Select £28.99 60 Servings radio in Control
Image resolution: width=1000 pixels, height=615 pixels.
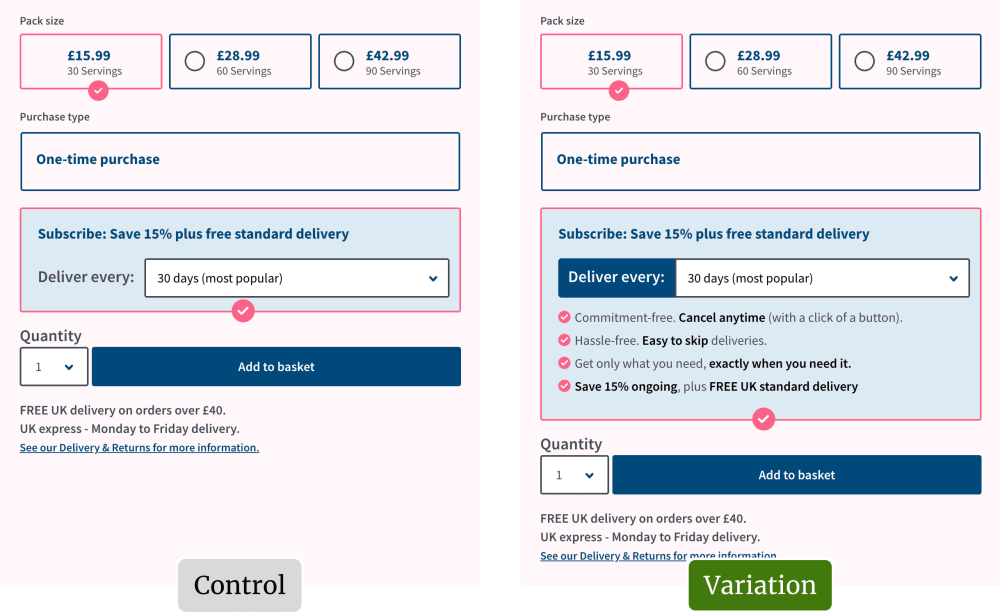coord(195,62)
